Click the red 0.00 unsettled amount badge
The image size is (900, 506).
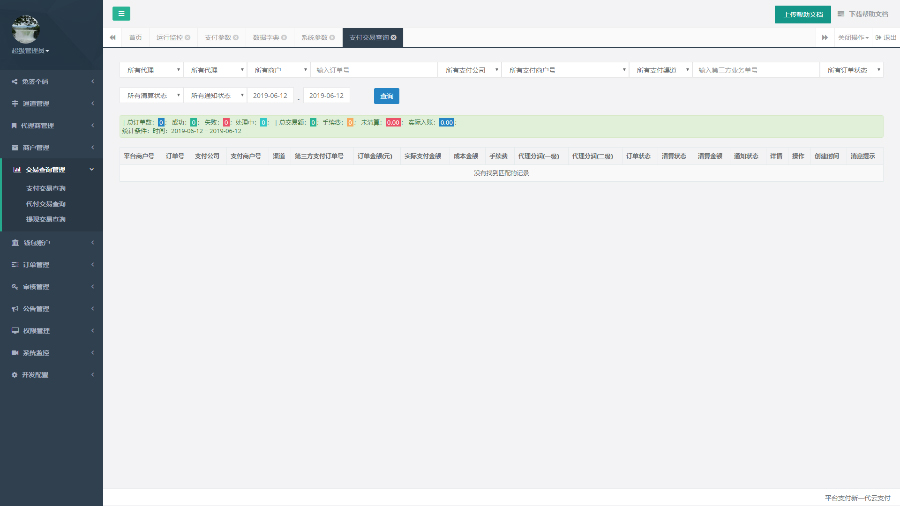point(393,122)
